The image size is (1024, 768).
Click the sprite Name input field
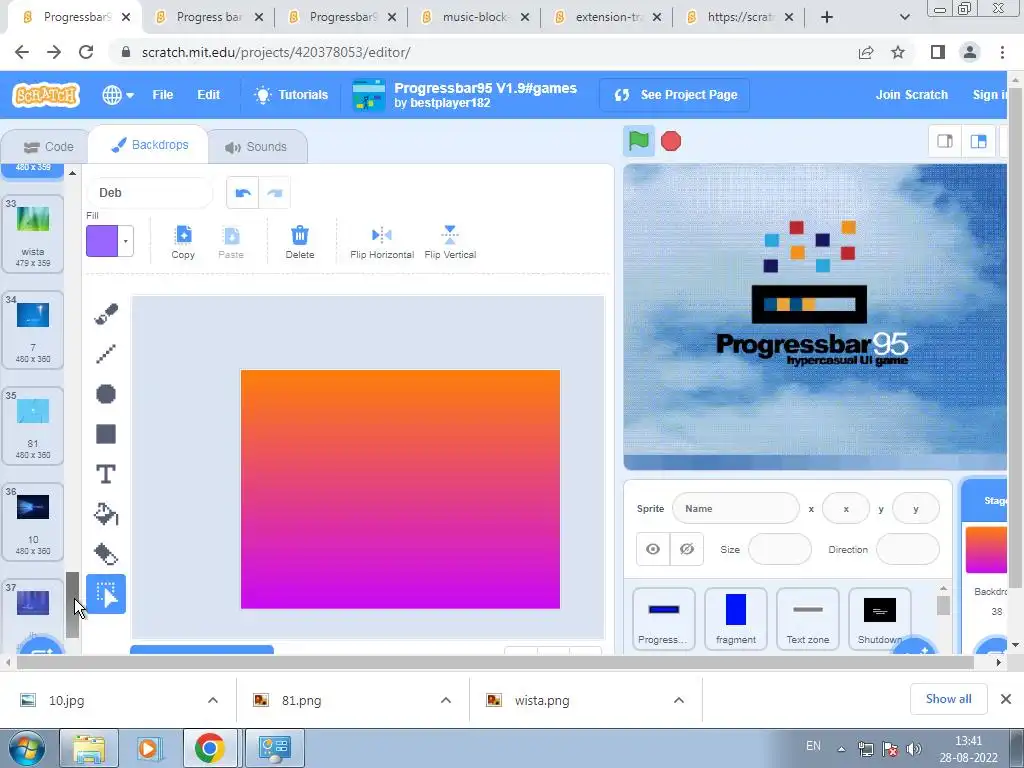tap(735, 509)
